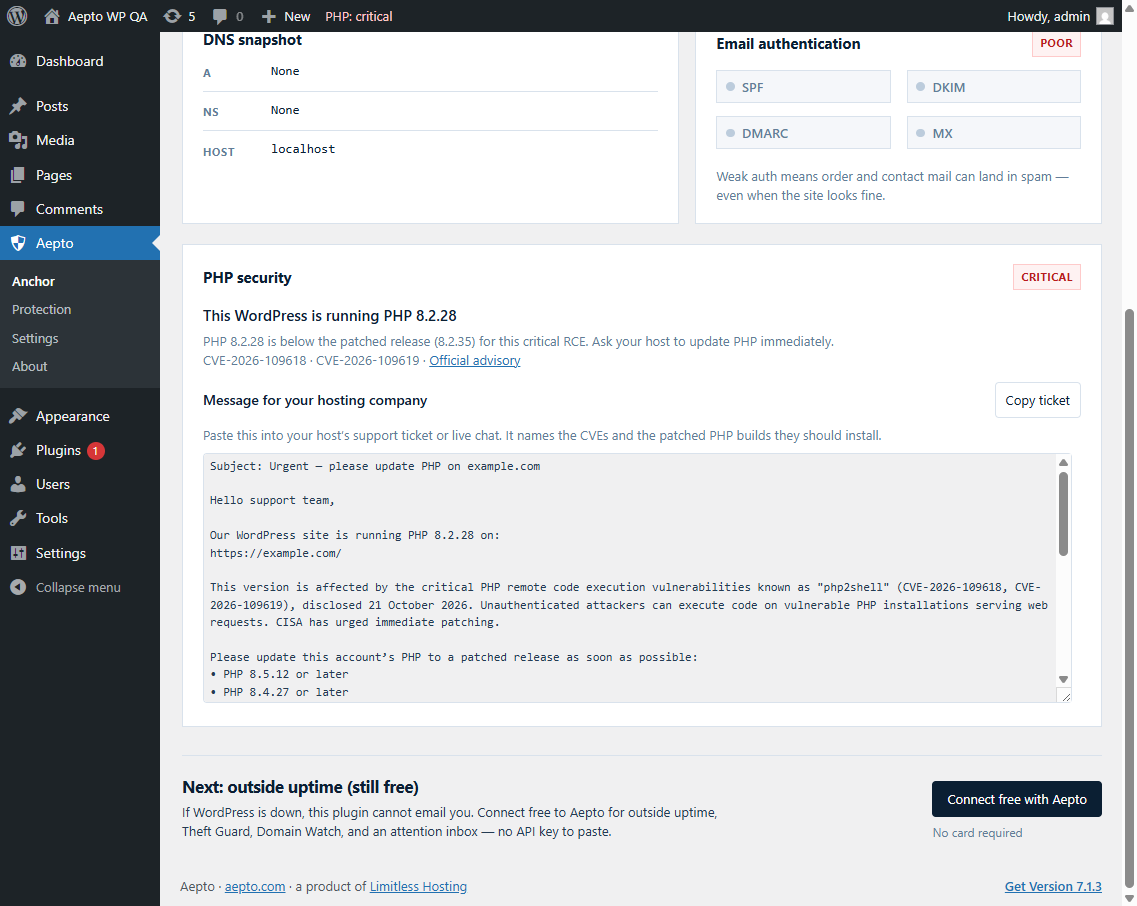Click the Settings sliders icon in sidebar
Image resolution: width=1137 pixels, height=906 pixels.
[18, 553]
